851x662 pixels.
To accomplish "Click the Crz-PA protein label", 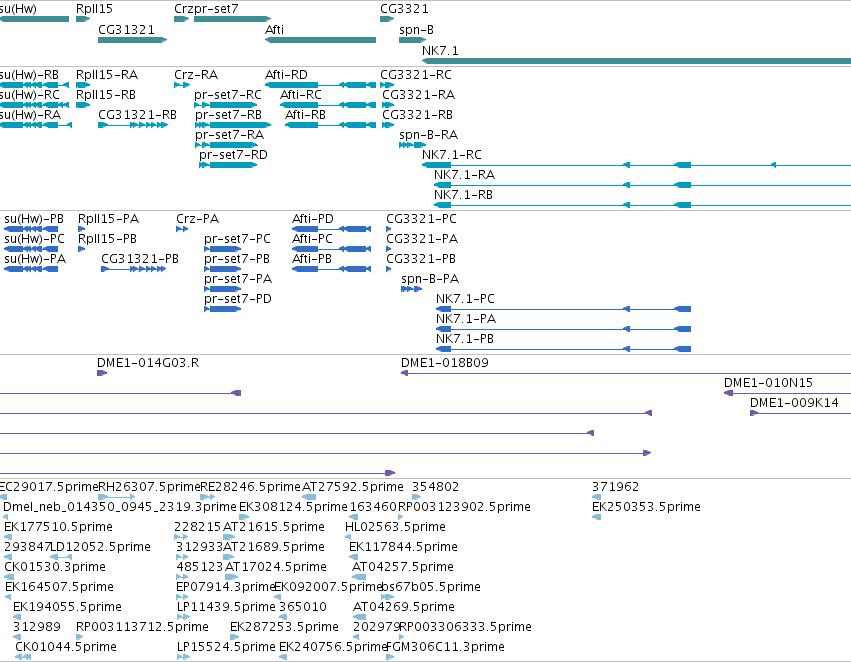I will pos(198,219).
